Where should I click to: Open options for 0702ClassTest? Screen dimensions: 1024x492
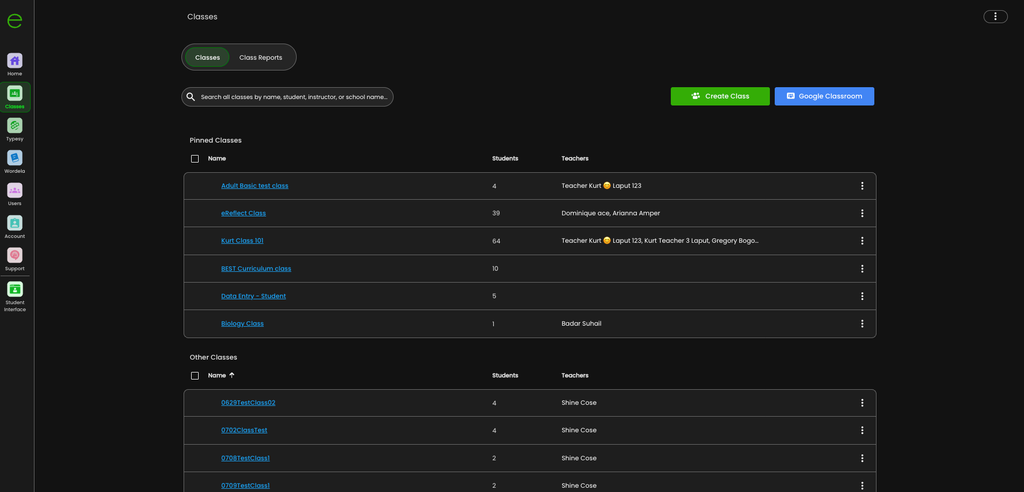862,430
